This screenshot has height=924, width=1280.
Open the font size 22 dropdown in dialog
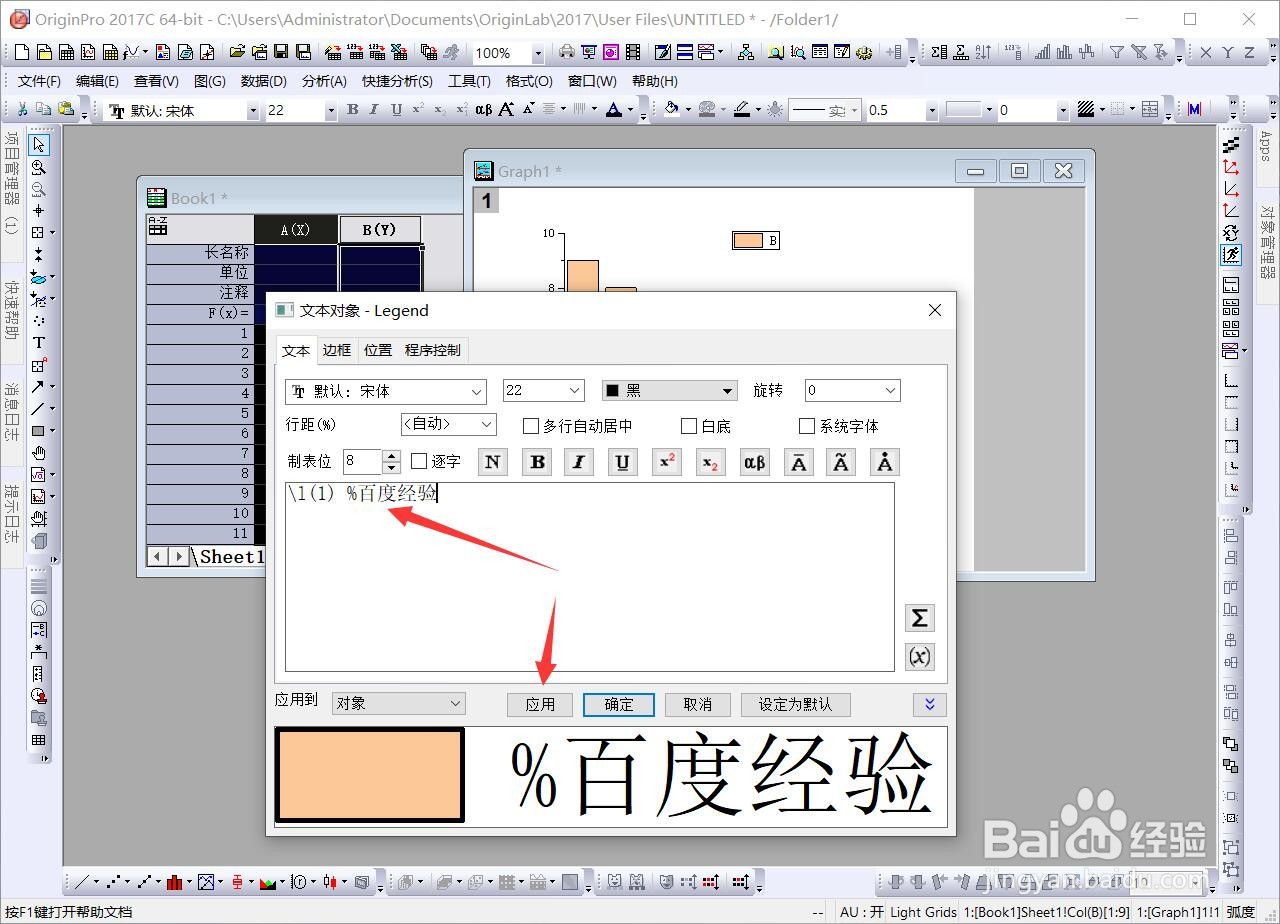tap(544, 391)
